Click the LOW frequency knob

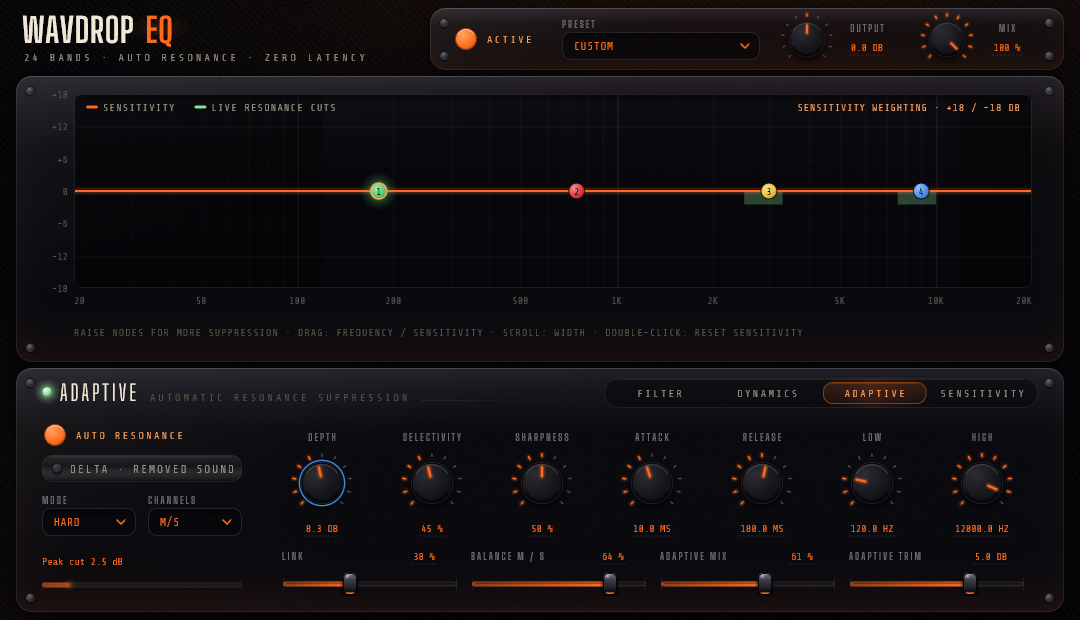click(x=872, y=483)
